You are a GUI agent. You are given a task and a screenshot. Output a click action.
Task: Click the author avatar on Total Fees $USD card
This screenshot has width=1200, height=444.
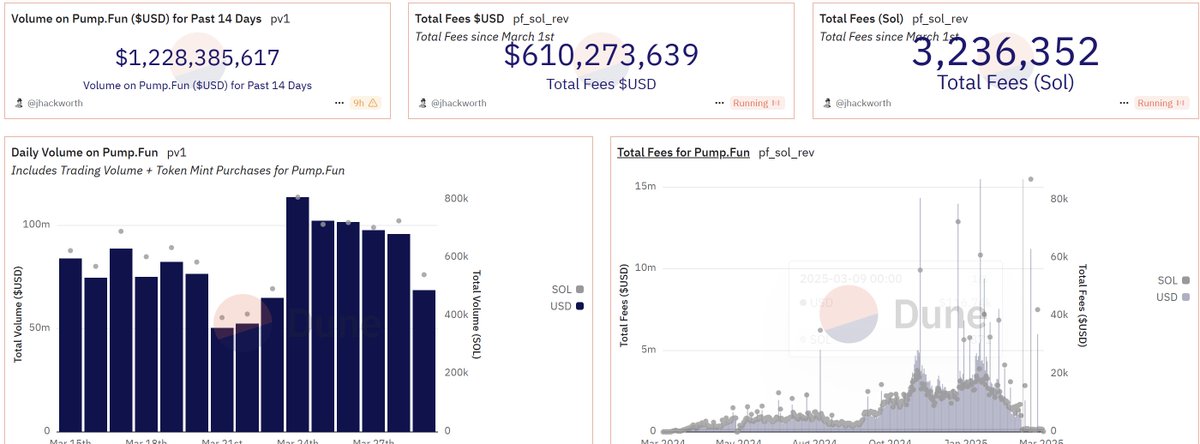tap(423, 103)
